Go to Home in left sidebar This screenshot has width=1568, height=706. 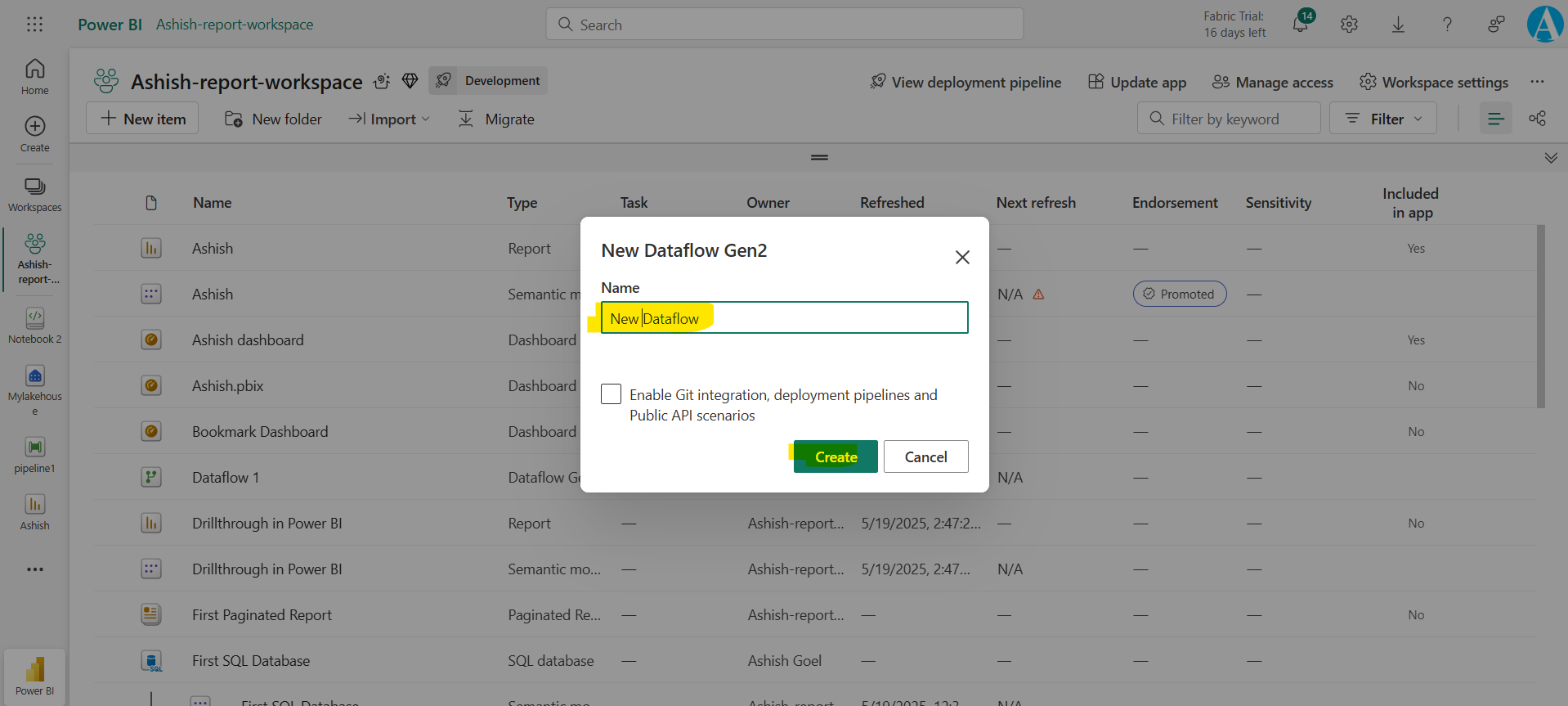pos(34,77)
